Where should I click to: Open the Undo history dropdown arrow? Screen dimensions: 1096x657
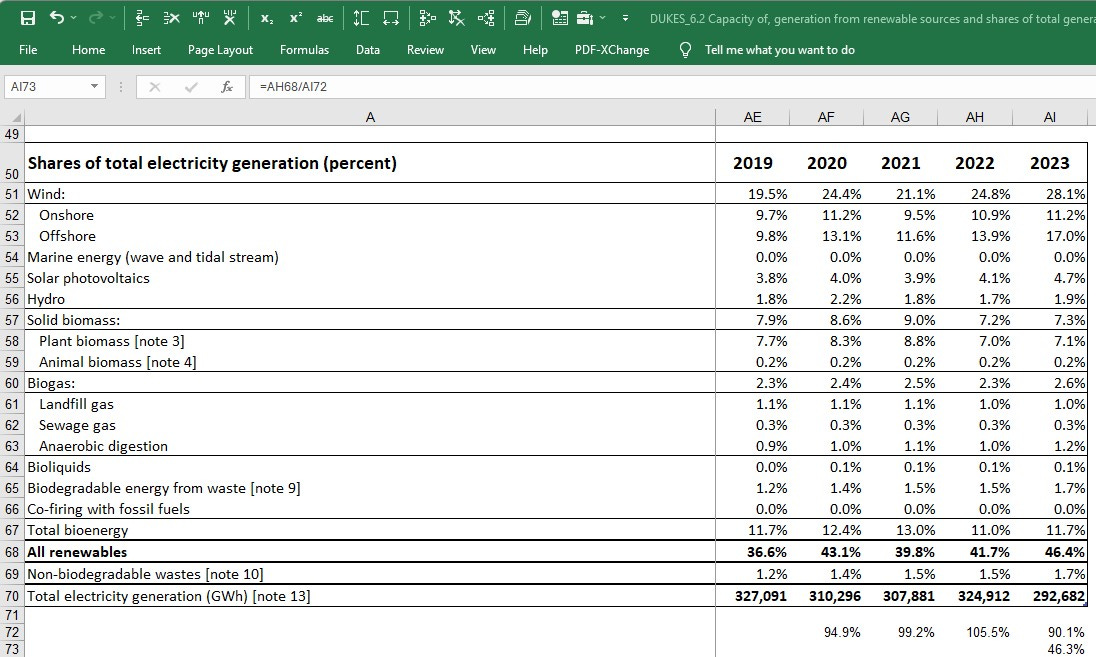point(73,18)
